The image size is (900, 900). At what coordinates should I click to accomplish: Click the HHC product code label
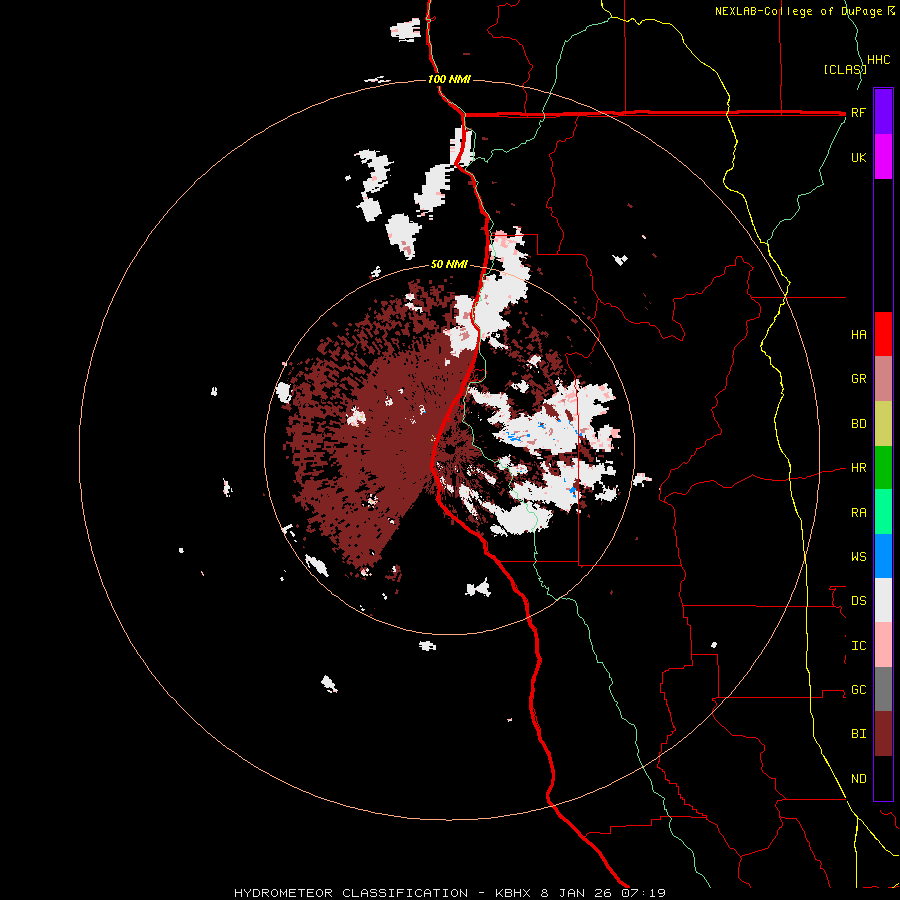[x=879, y=60]
